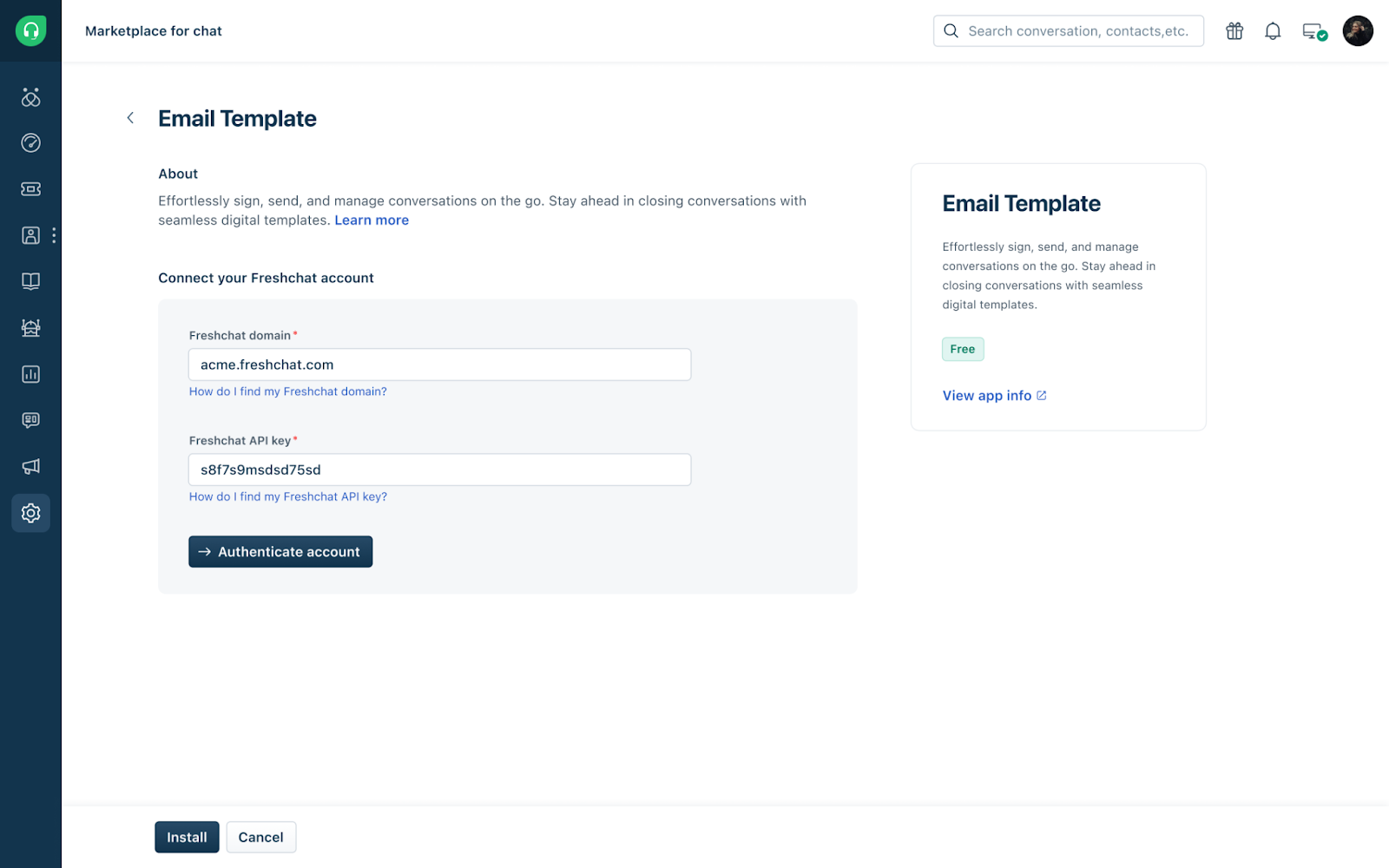Open the first sidebar icon of interlocking circles
Viewport: 1389px width, 868px height.
pos(30,96)
